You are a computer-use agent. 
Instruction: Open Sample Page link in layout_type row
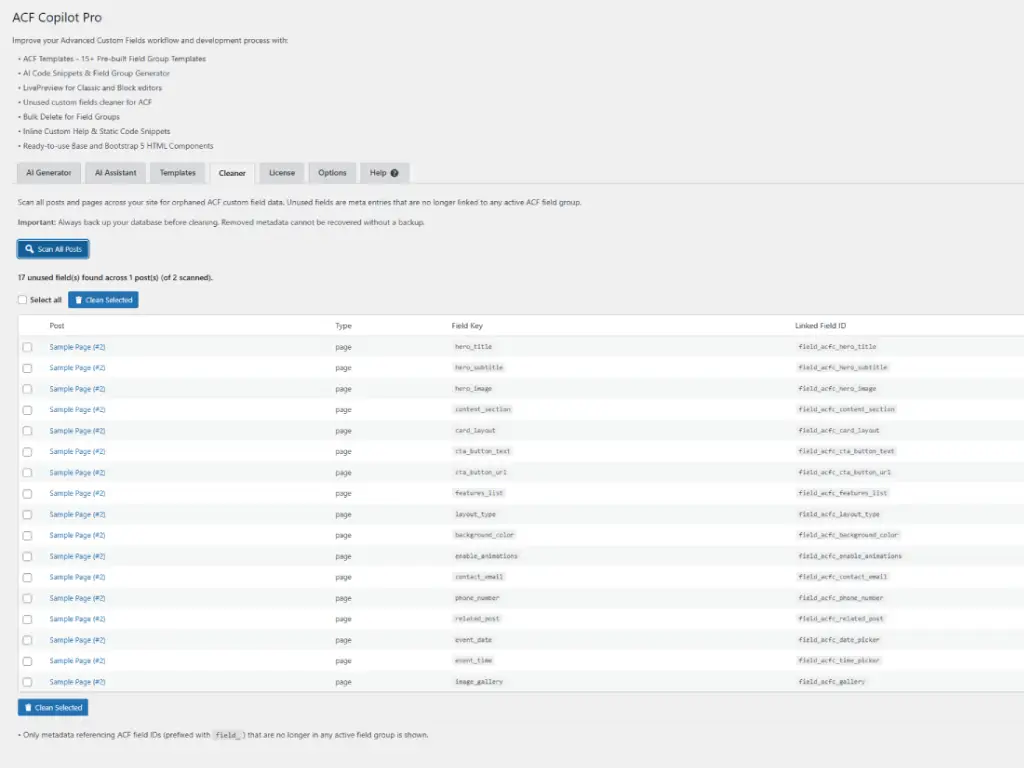(77, 515)
